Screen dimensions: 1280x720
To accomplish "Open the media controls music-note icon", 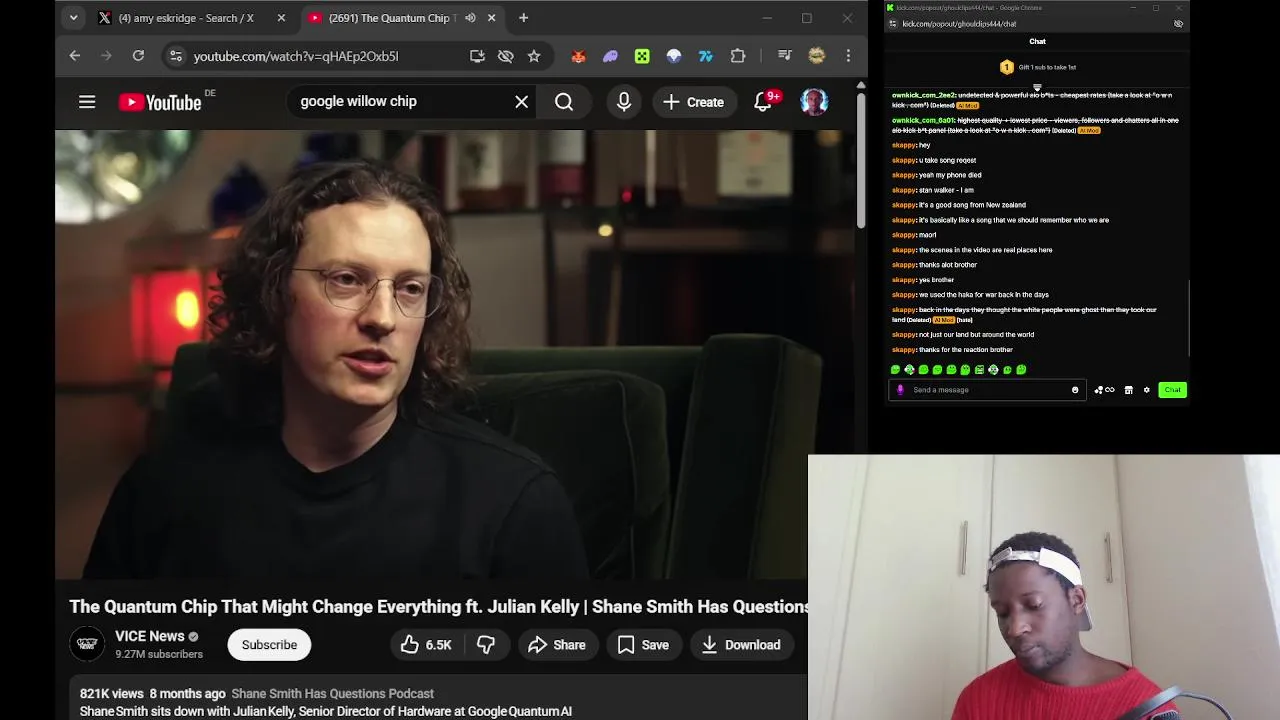I will click(785, 56).
